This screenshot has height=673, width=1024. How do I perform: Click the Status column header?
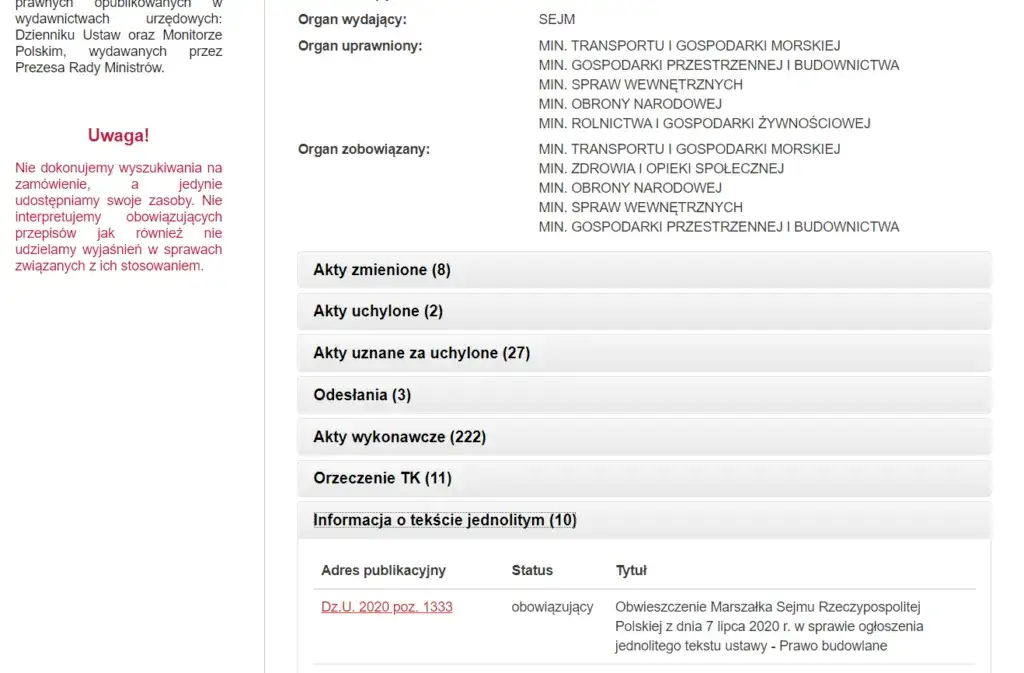[x=532, y=570]
